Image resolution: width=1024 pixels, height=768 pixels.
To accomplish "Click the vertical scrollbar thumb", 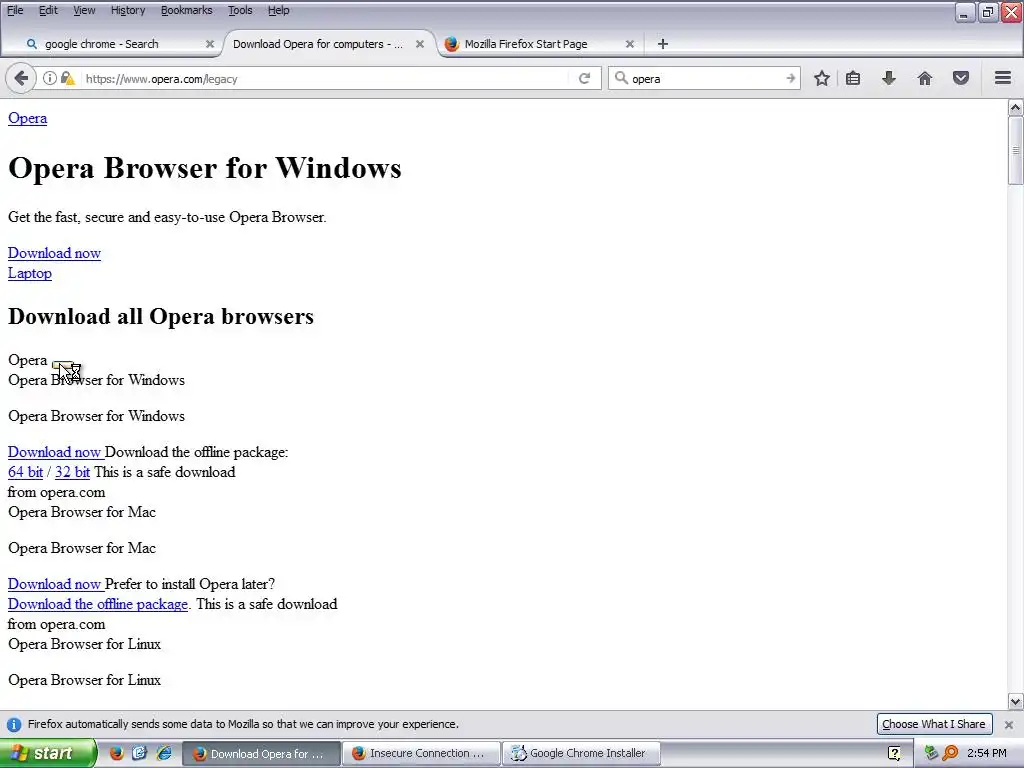I will (1015, 150).
